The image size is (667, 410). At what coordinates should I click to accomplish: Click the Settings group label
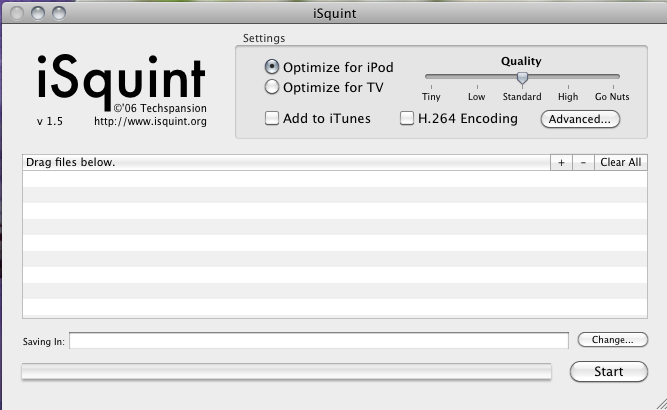264,38
